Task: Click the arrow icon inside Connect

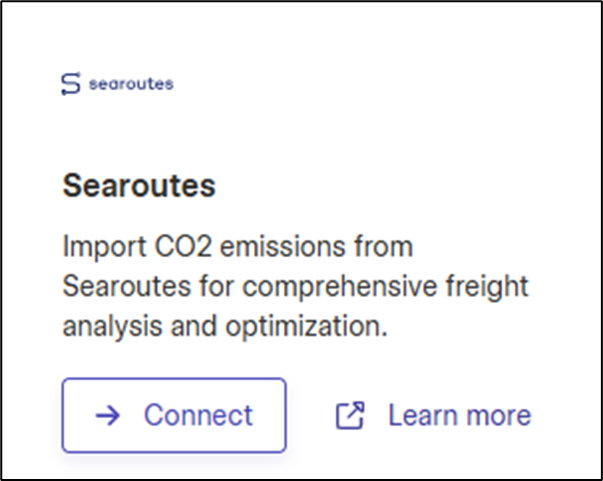Action: pos(108,415)
